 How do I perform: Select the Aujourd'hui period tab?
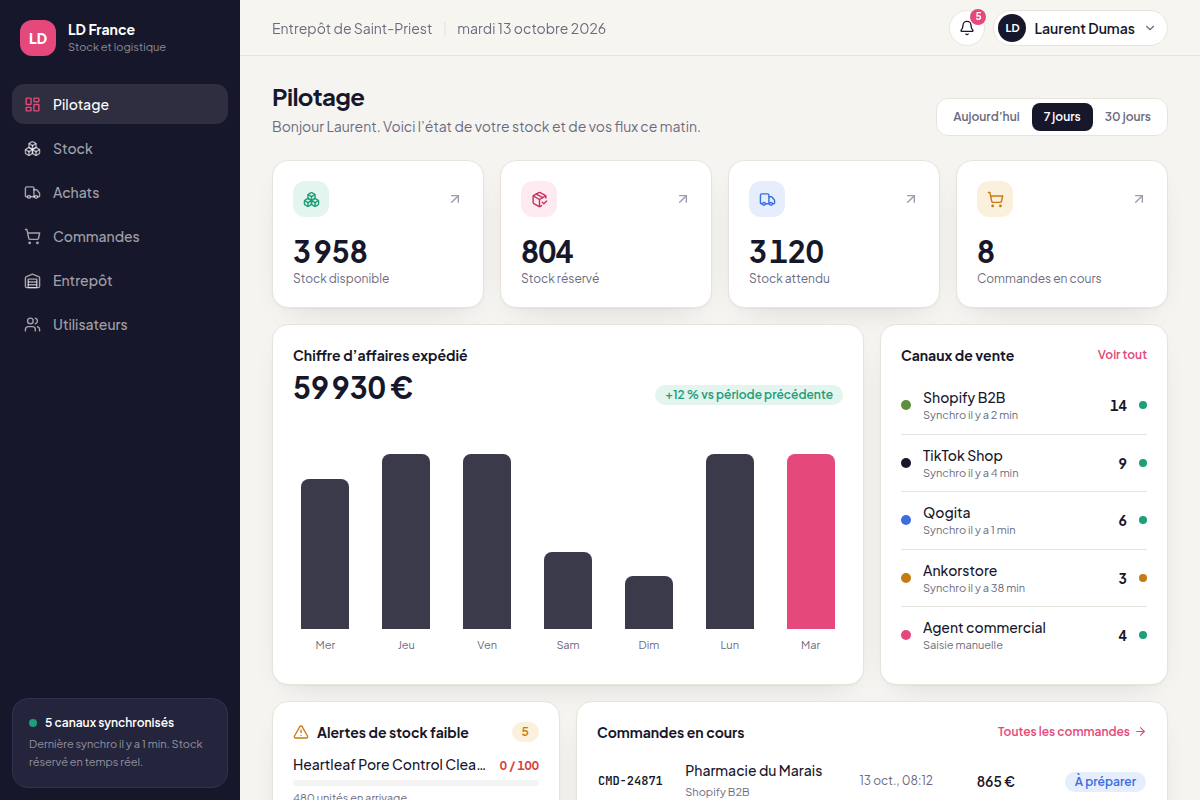pos(986,117)
